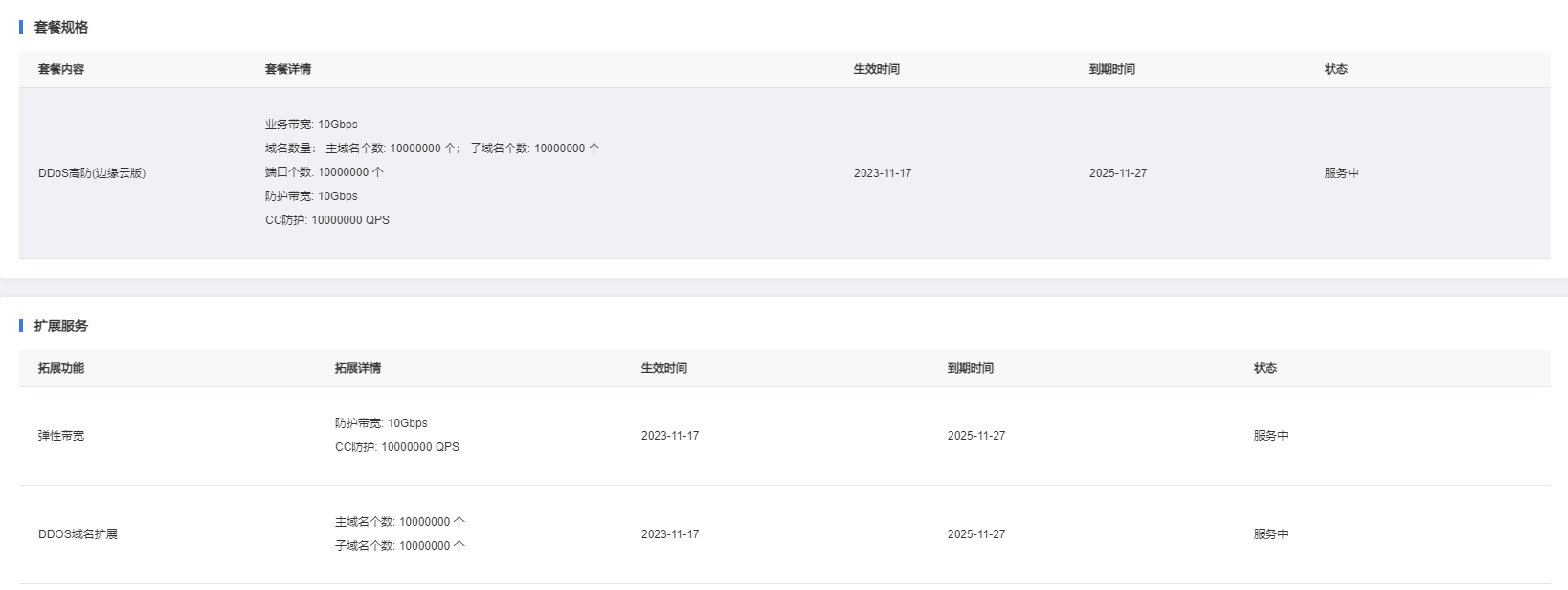Viewport: 1568px width, 590px height.
Task: Click 生效时间 header in 扩展服务 table
Action: click(664, 368)
